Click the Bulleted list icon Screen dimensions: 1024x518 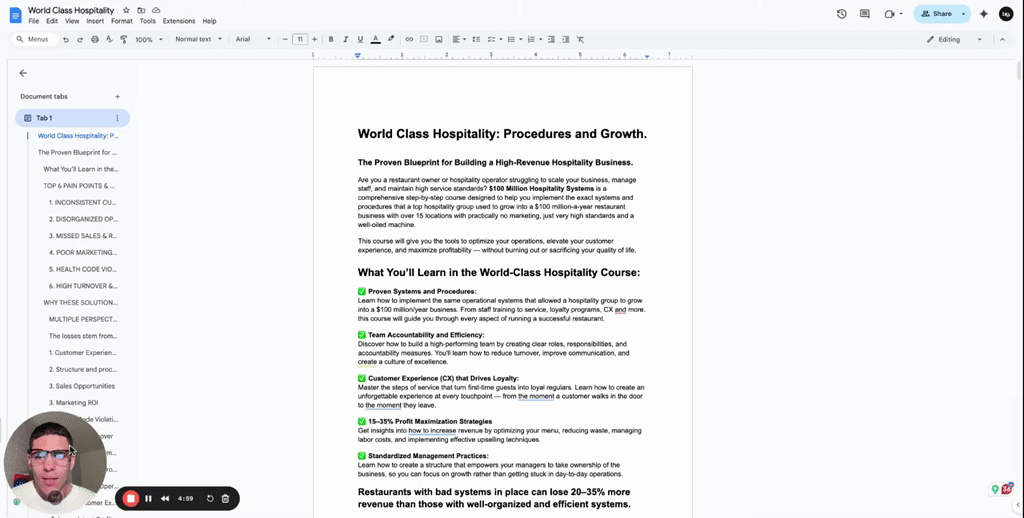[511, 39]
